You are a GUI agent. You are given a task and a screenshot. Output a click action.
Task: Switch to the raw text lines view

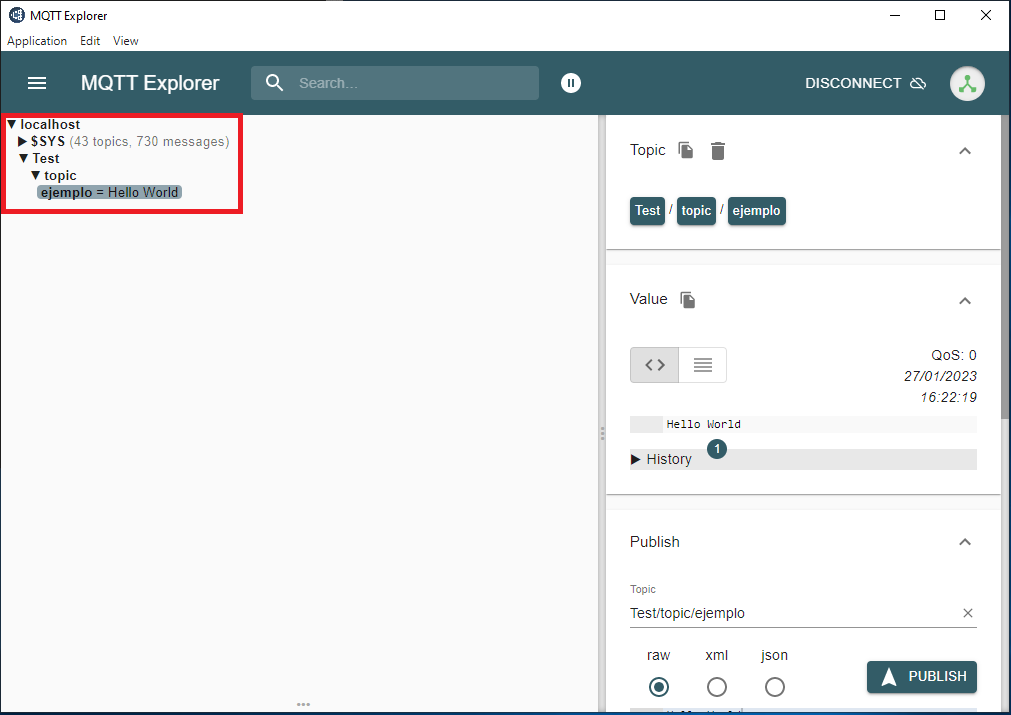coord(702,365)
